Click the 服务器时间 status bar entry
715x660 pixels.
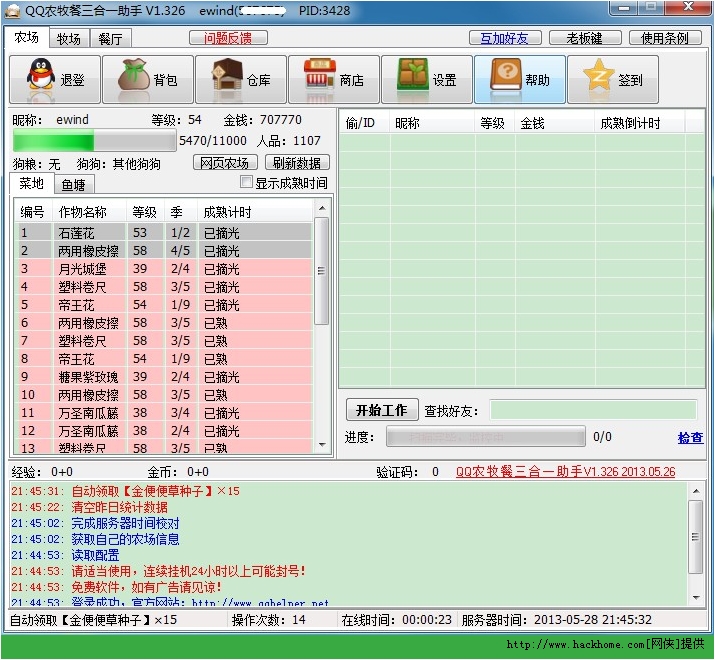[x=556, y=620]
